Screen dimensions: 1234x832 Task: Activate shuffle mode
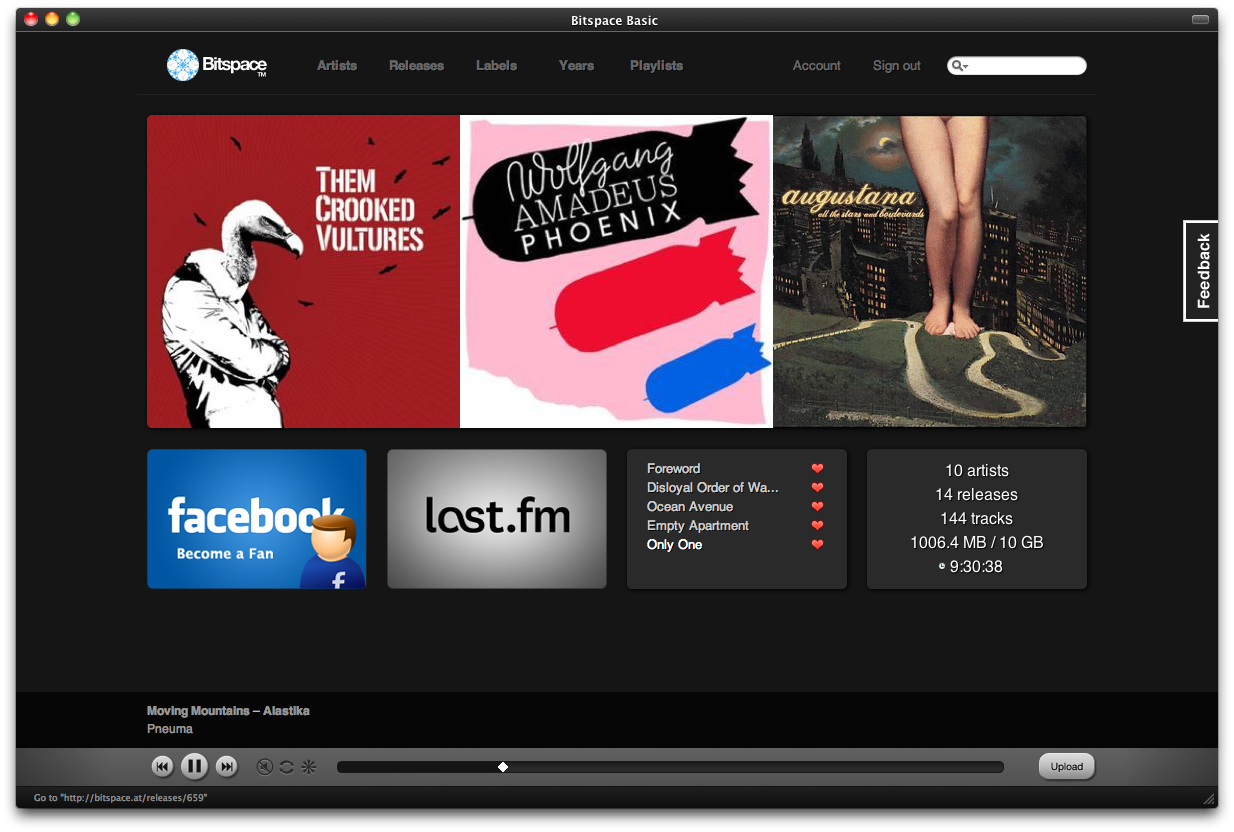click(x=308, y=766)
